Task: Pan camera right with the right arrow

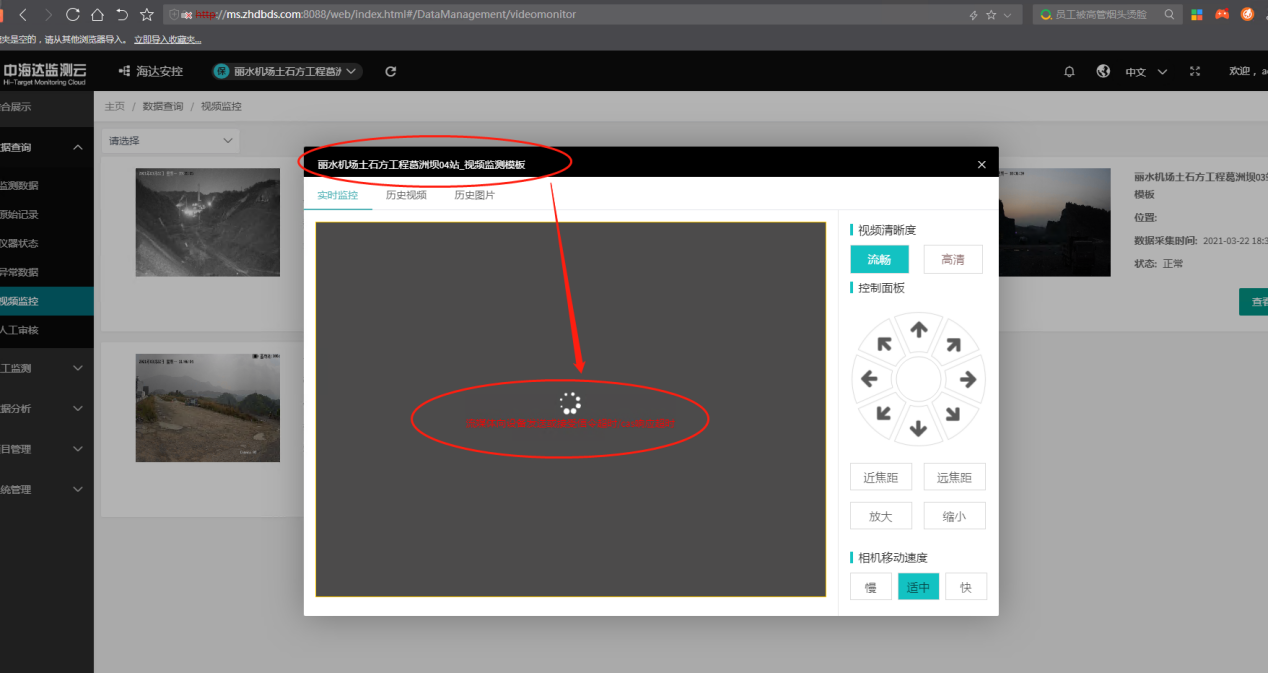Action: click(x=968, y=379)
